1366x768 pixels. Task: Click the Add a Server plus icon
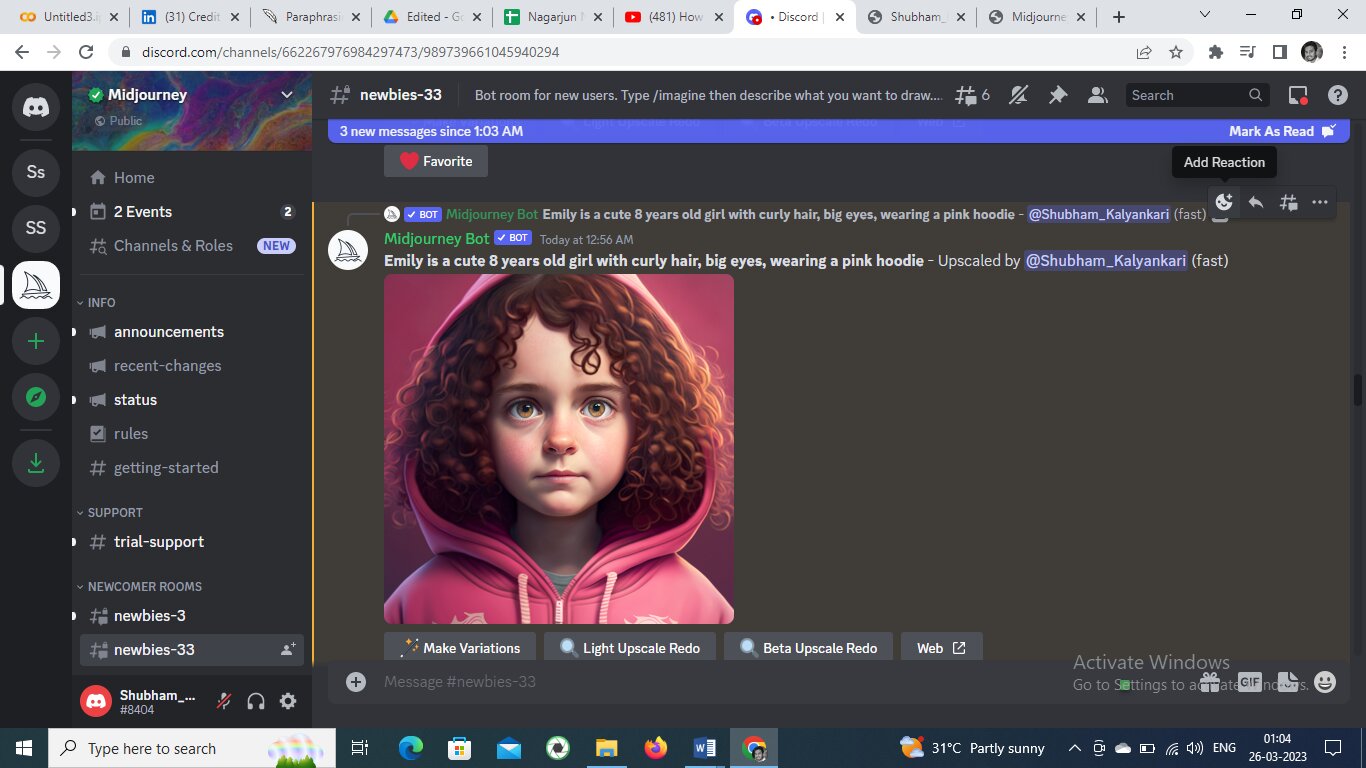pos(36,341)
